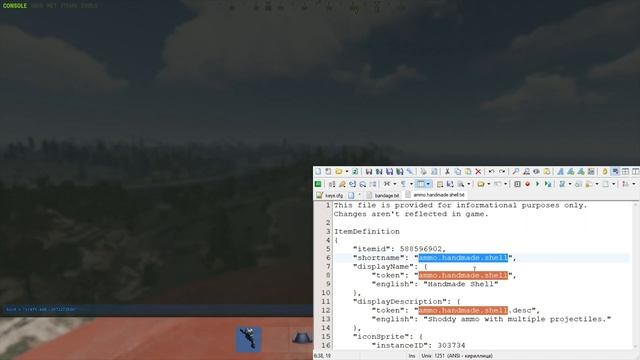Click the eye icon in the top toolbar
Screen dimensions: 640x360
(536, 171)
